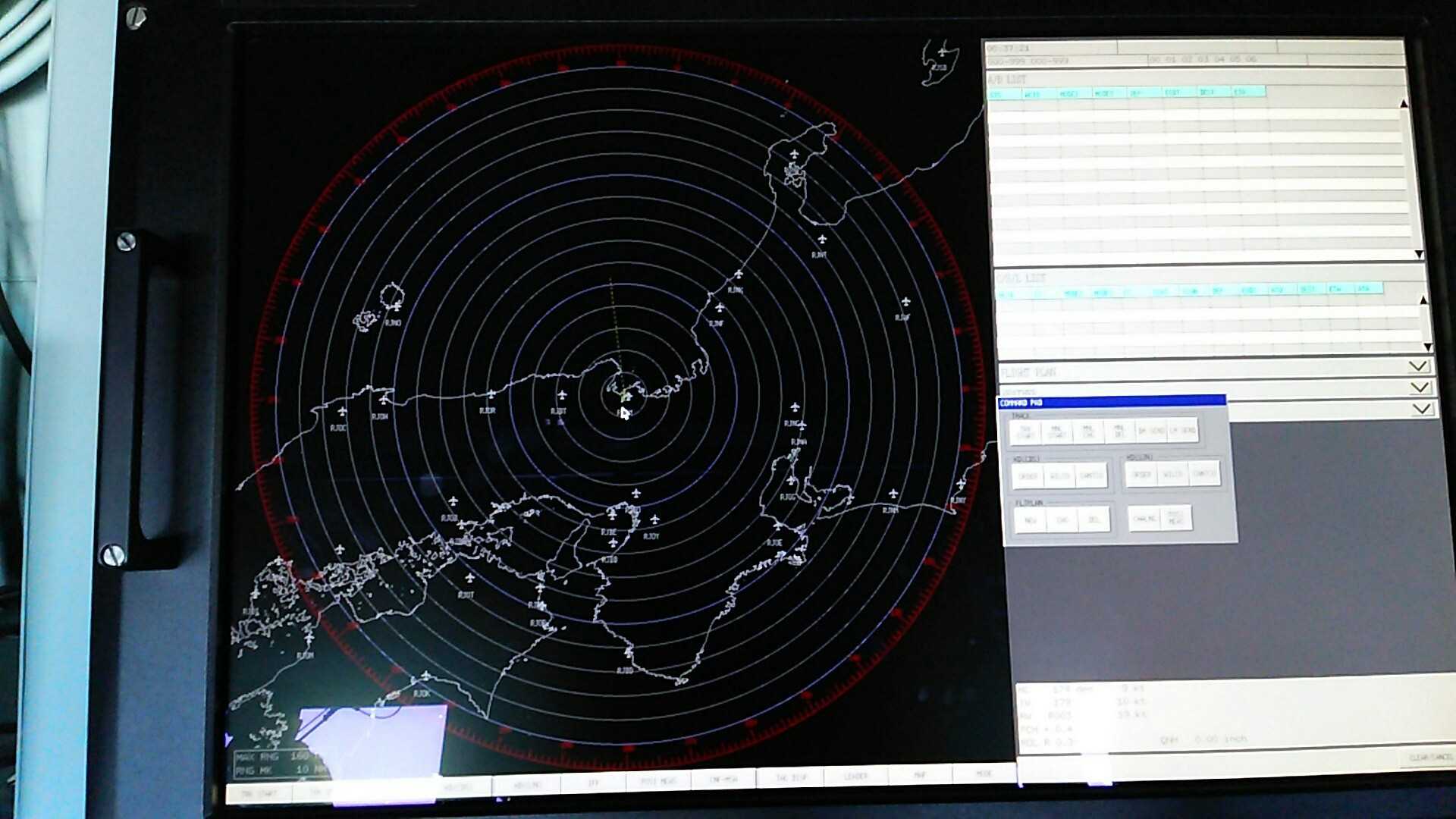
Task: Open IFF in bottom toolbar
Action: 593,782
